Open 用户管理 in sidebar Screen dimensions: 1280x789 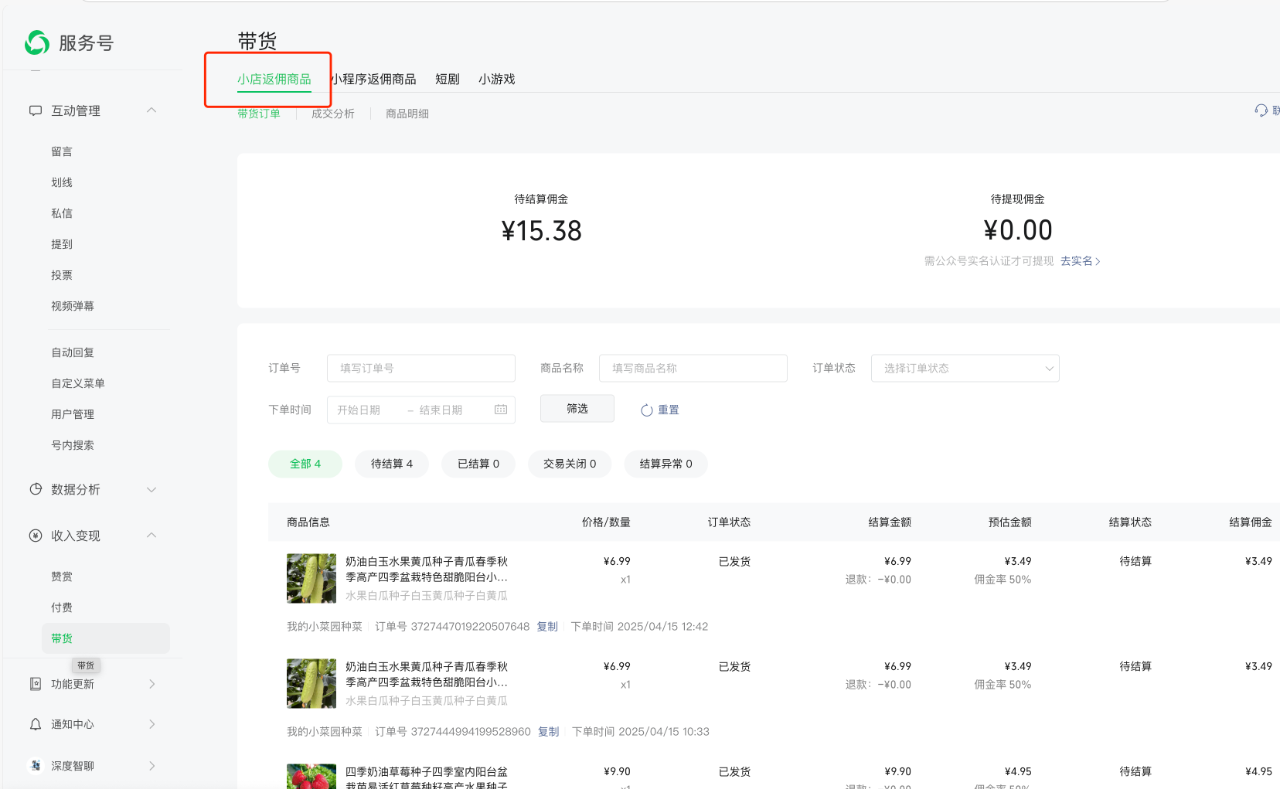(73, 415)
